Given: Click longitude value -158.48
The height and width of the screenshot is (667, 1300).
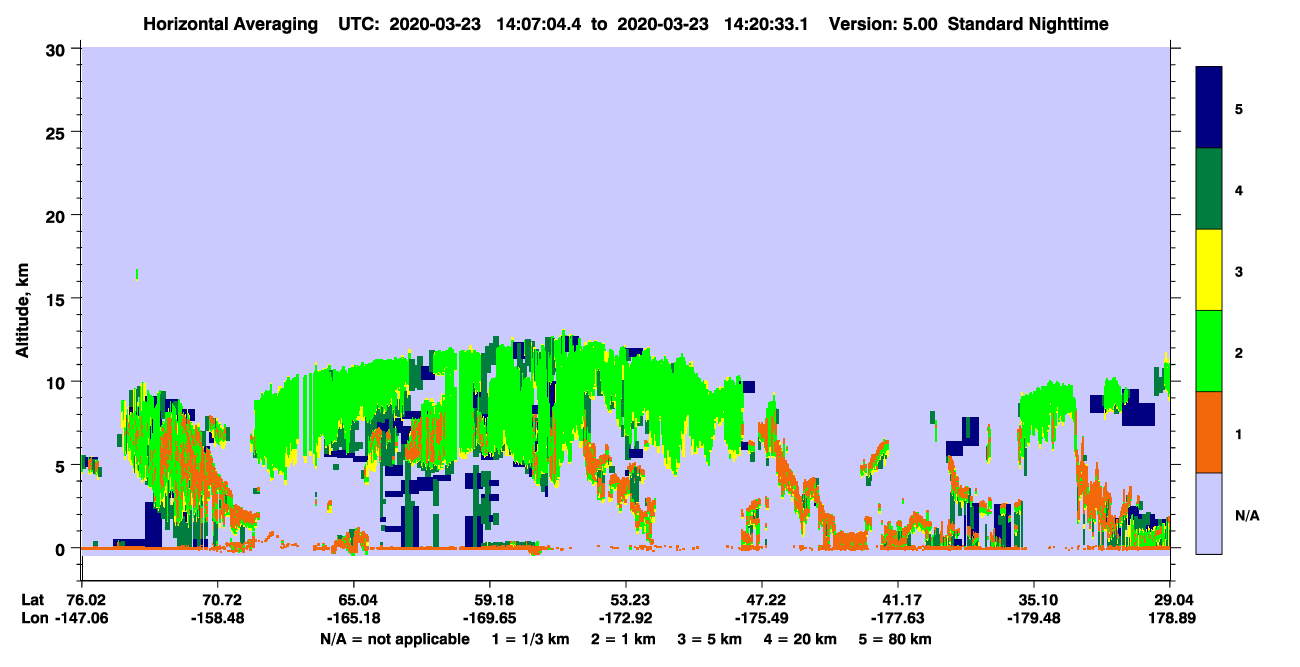Looking at the screenshot, I should pyautogui.click(x=218, y=618).
